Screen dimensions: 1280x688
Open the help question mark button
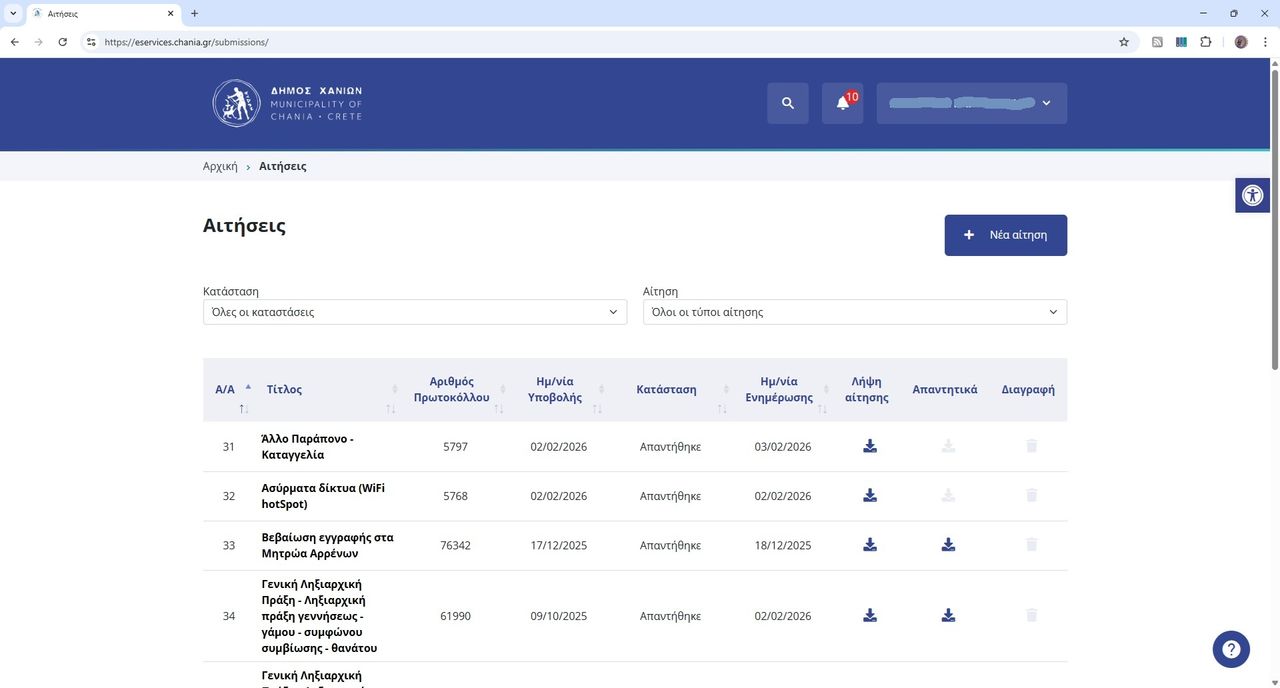1231,649
